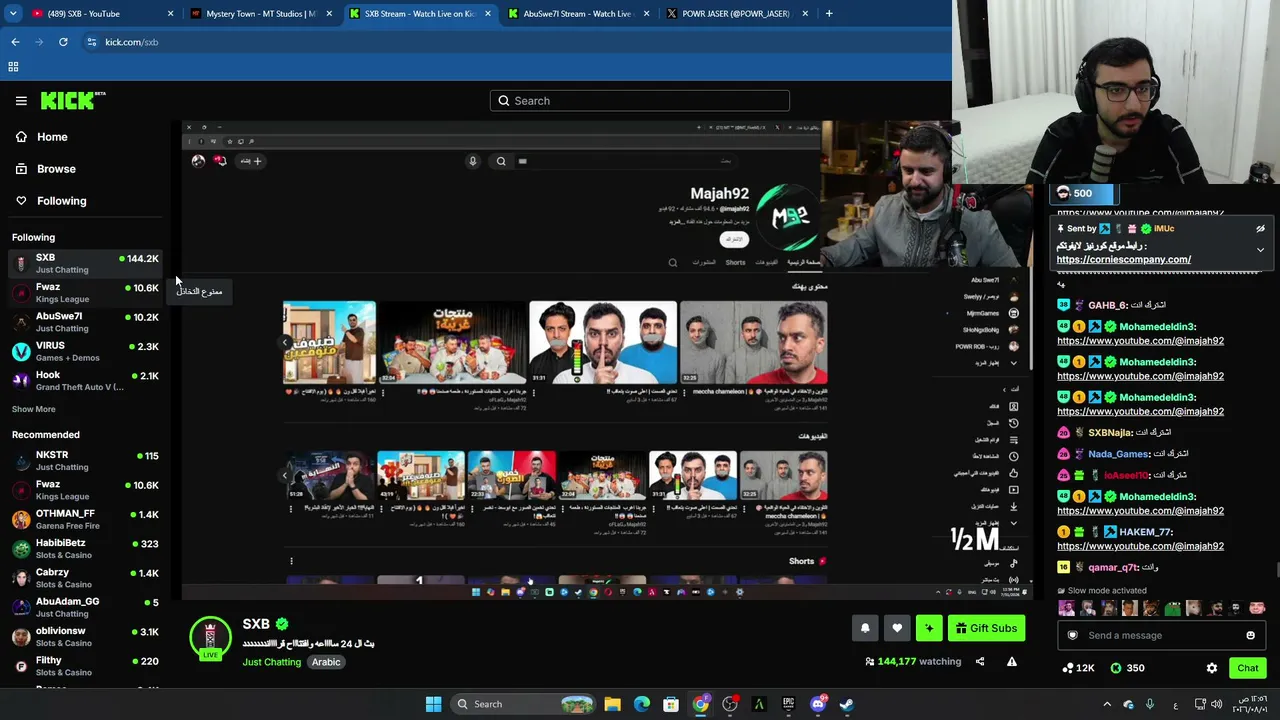Open AbuSwe7l channel in Following list
The width and height of the screenshot is (1280, 720).
[x=84, y=322]
